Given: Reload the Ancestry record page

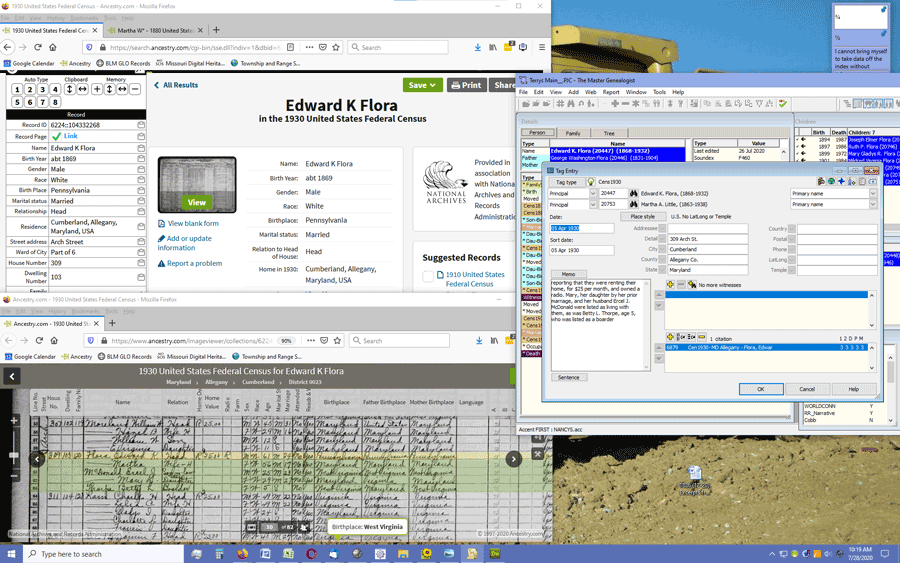Looking at the screenshot, I should tap(38, 47).
